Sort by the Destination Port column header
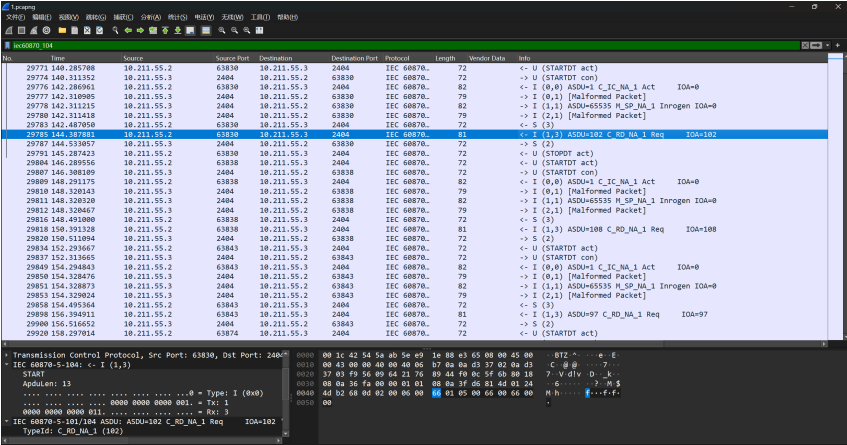Viewport: 847px width, 445px height. pyautogui.click(x=354, y=58)
